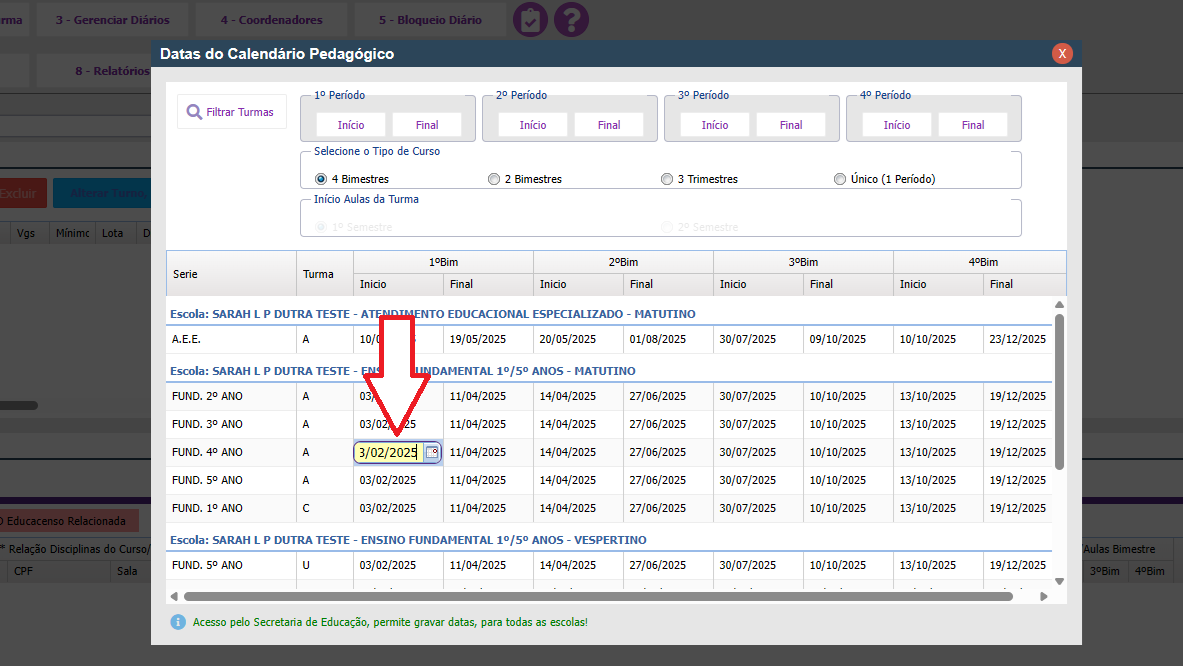The height and width of the screenshot is (666, 1183).
Task: Switch to the 4 - Coordenadores tab
Action: click(271, 20)
